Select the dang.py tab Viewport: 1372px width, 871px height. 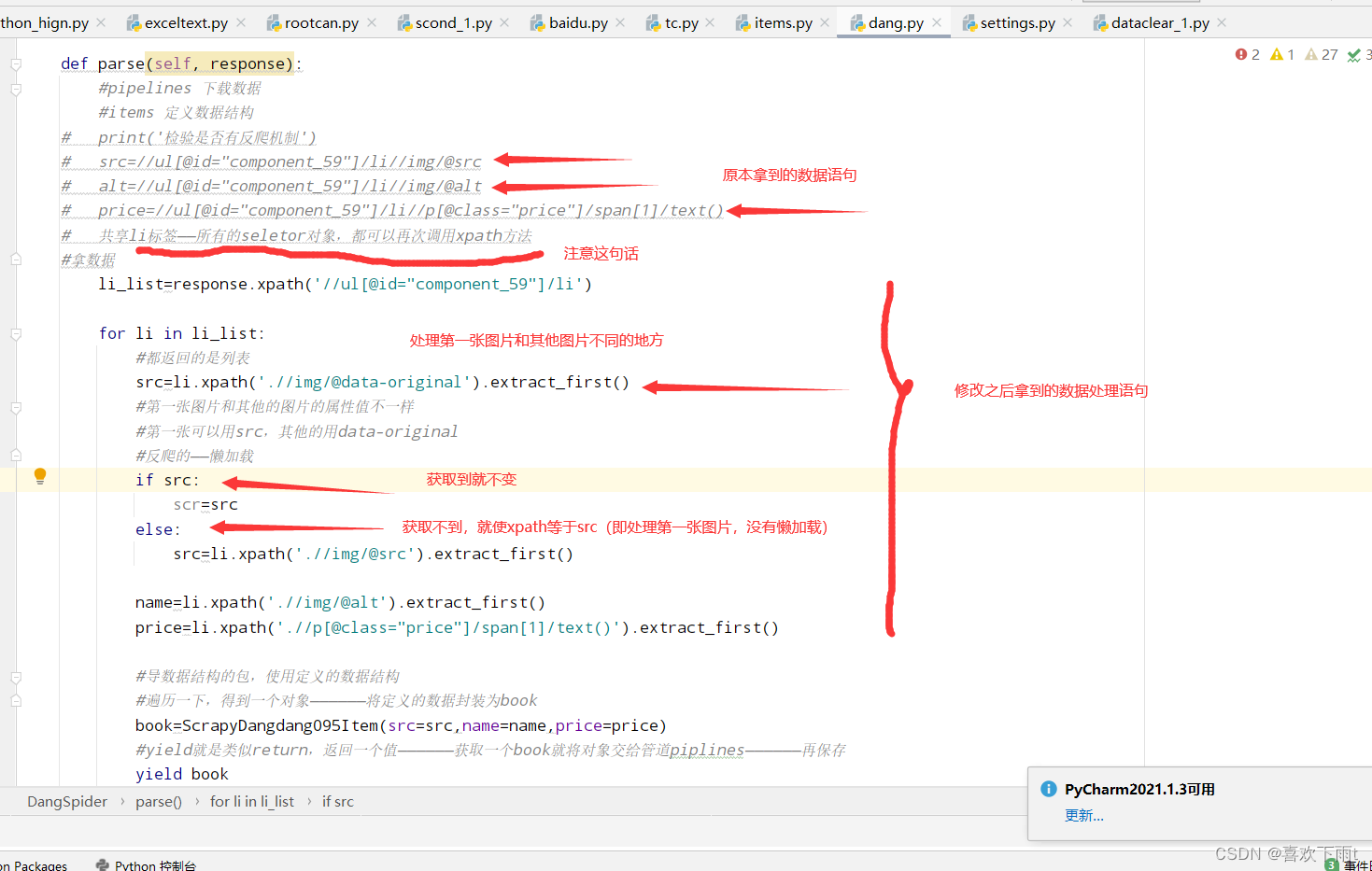[x=896, y=22]
